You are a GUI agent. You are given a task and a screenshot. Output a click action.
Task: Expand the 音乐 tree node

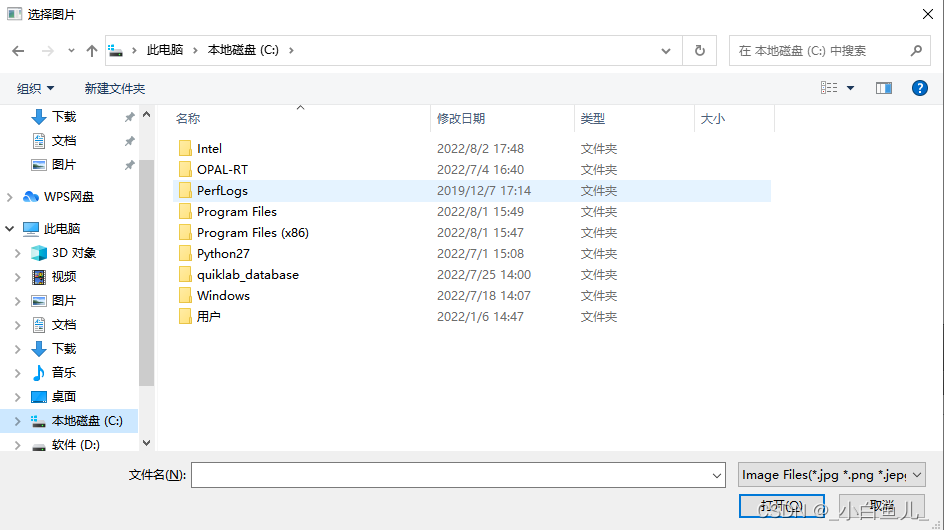pyautogui.click(x=17, y=373)
